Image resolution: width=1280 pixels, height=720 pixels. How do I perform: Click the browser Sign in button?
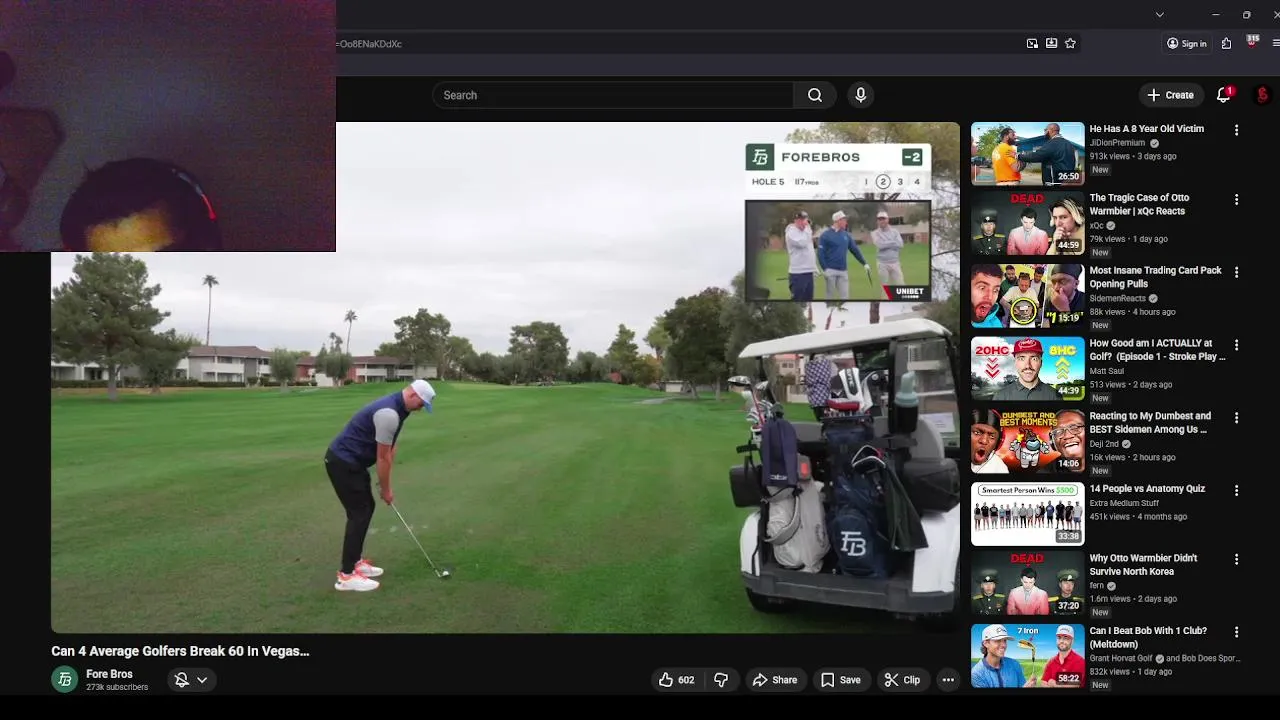tap(1187, 44)
